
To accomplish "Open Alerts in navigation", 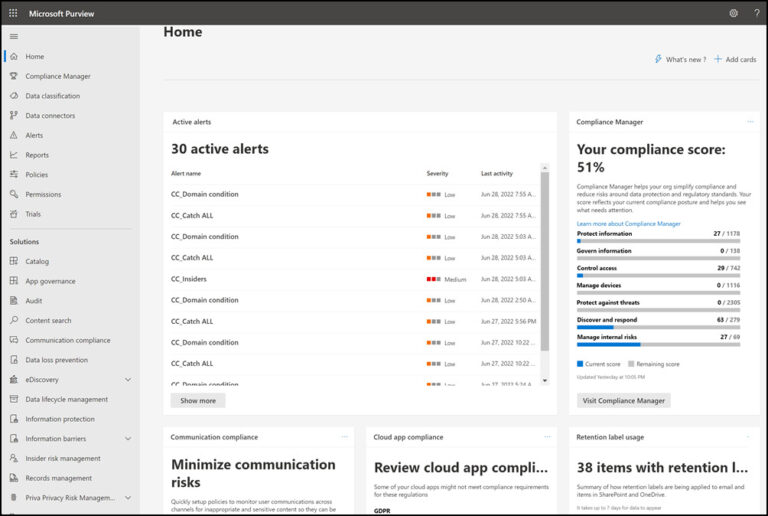I will (x=34, y=135).
